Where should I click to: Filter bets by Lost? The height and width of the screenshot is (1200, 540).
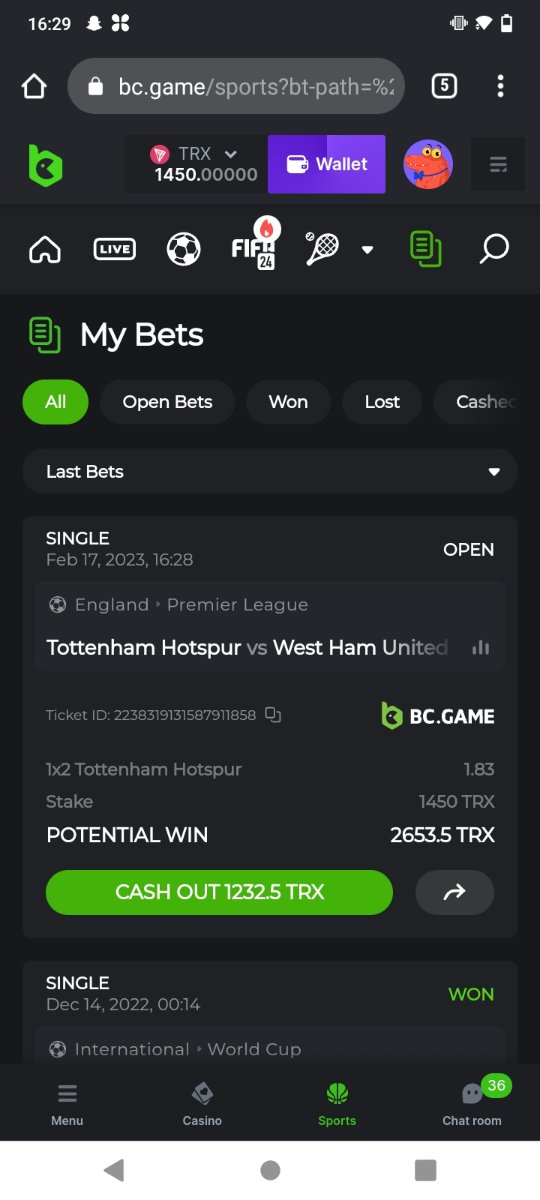382,402
